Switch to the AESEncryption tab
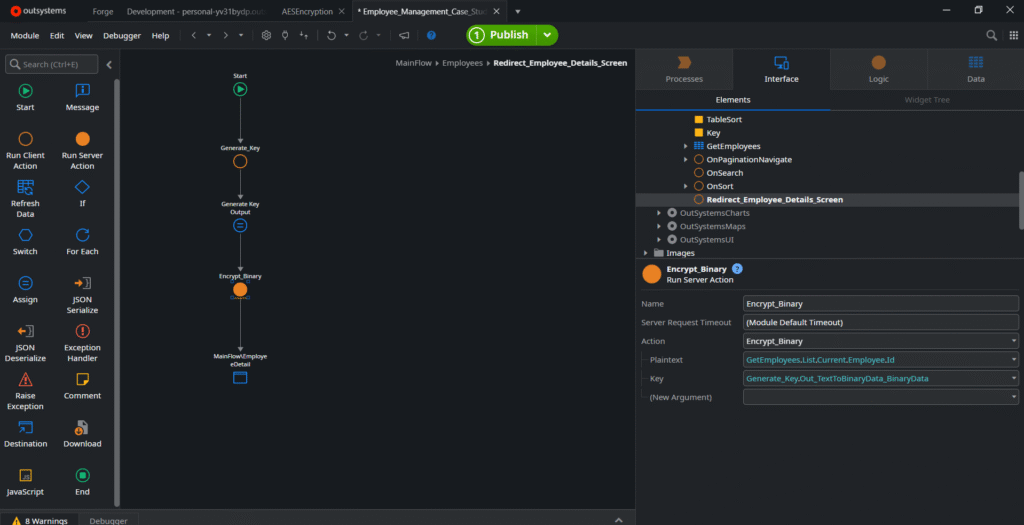This screenshot has width=1024, height=525. [x=307, y=12]
